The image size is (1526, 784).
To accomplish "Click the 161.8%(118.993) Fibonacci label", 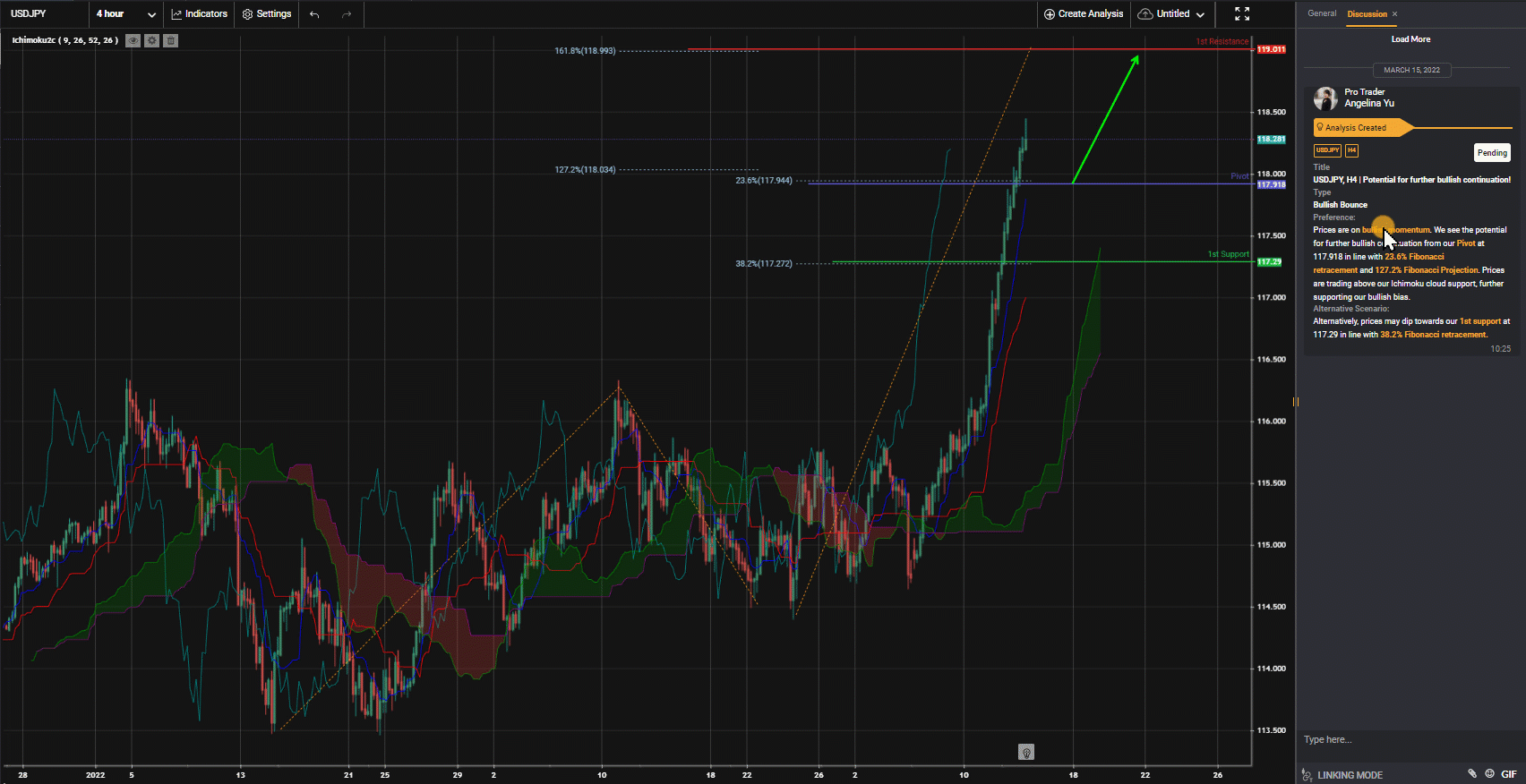I will pos(585,51).
